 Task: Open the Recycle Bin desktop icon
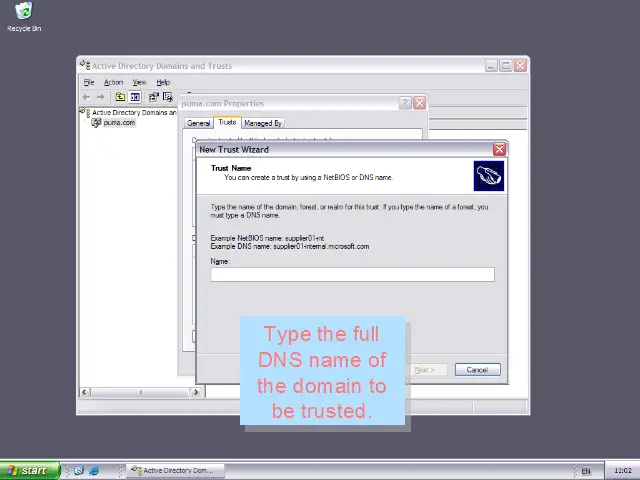tap(24, 17)
